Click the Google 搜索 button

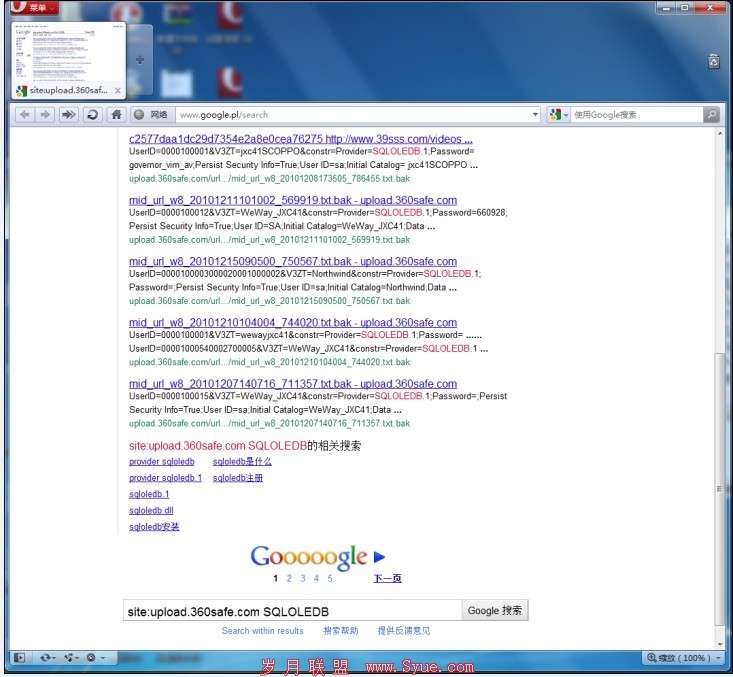tap(495, 611)
